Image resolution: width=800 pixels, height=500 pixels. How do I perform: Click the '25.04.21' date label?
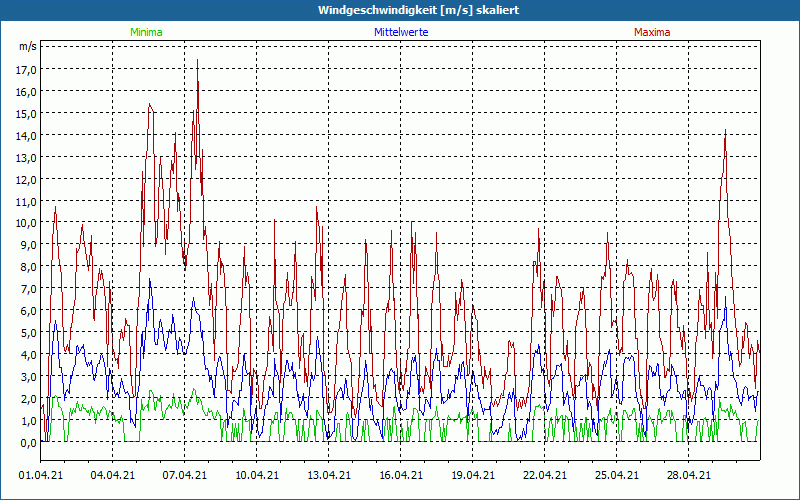(616, 475)
